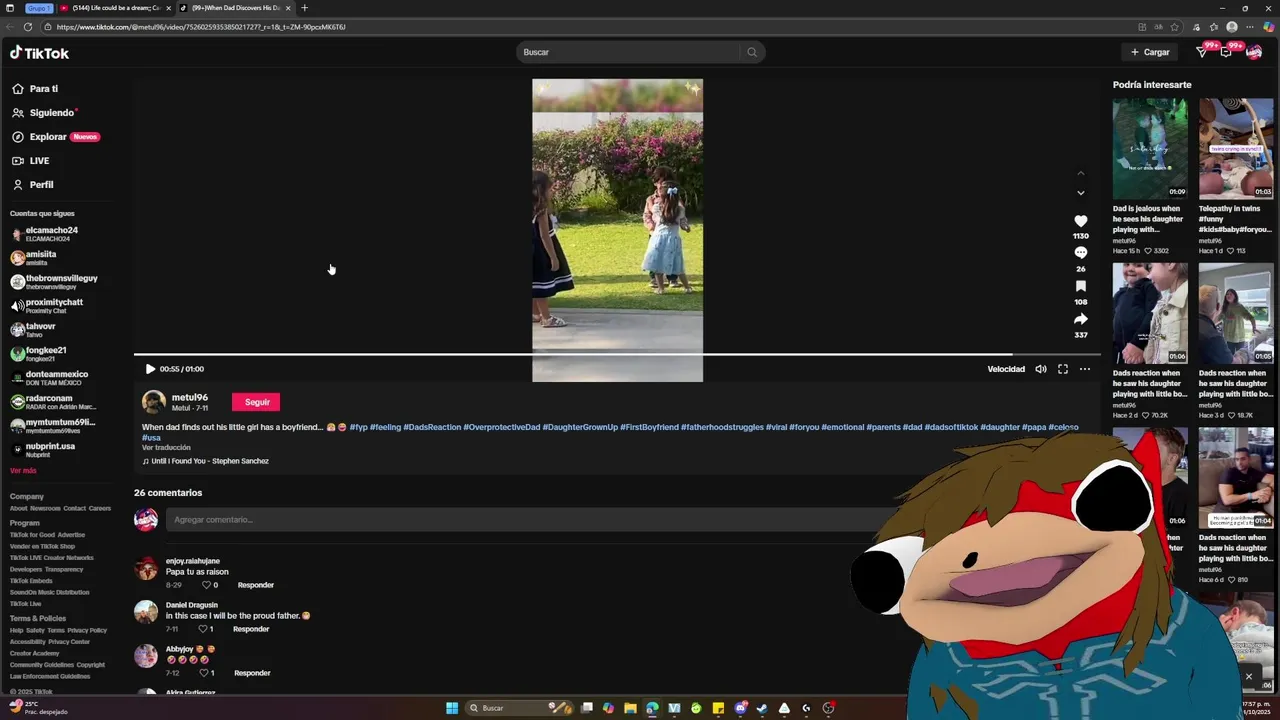This screenshot has height=720, width=1280.
Task: Open followed account donteammexico
Action: (49, 378)
